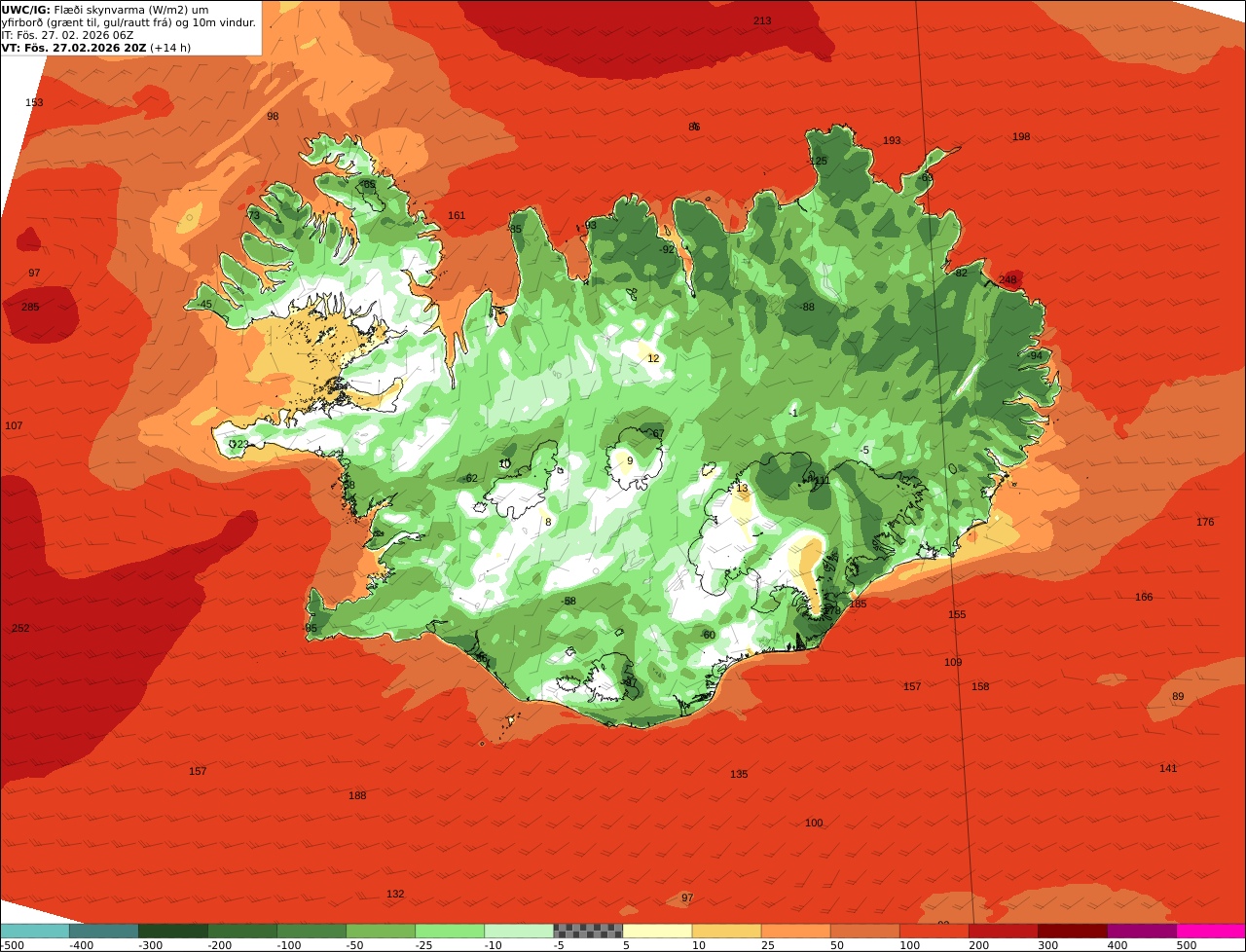Click the map value '109' south of the east coast
Screen dimensions: 1246x952
(953, 662)
